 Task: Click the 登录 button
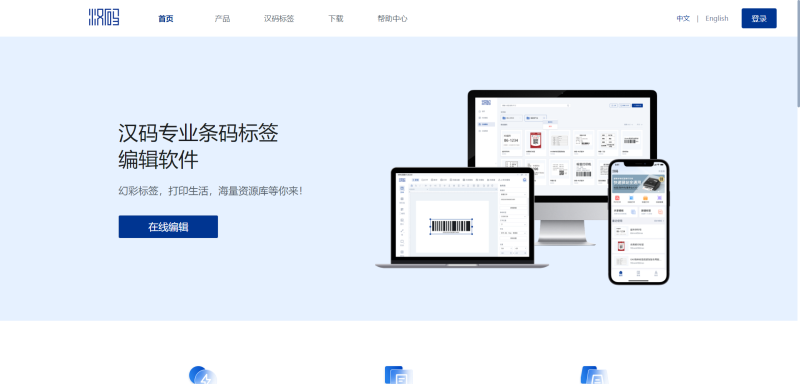tap(759, 18)
